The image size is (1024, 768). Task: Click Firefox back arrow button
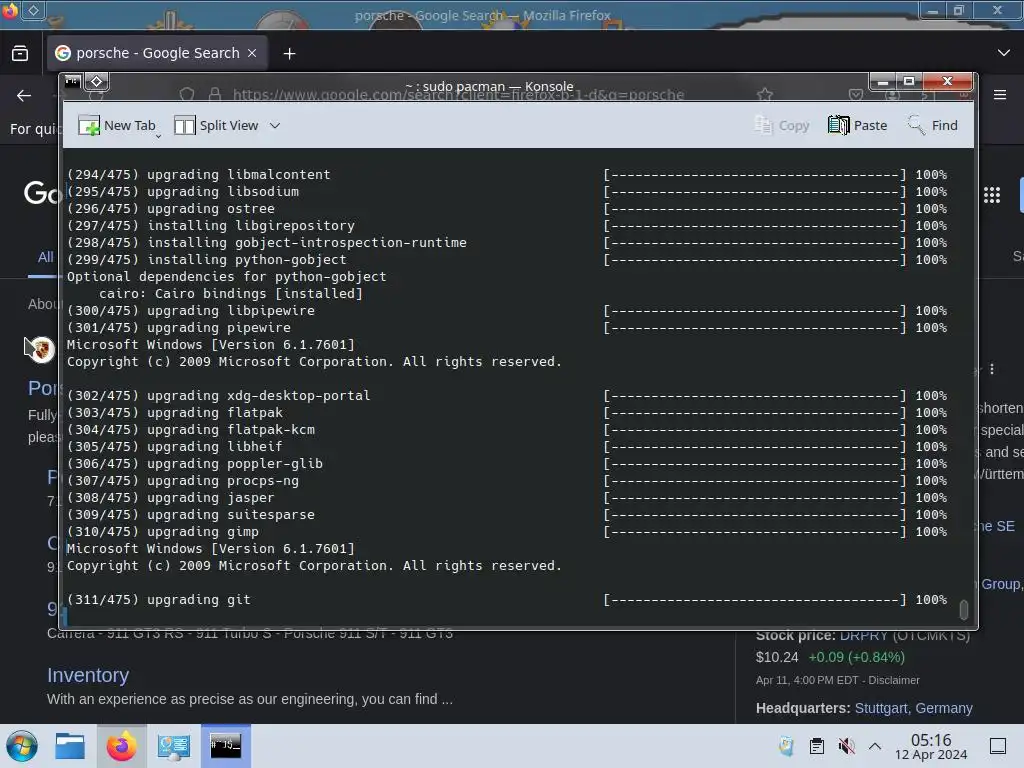click(24, 95)
